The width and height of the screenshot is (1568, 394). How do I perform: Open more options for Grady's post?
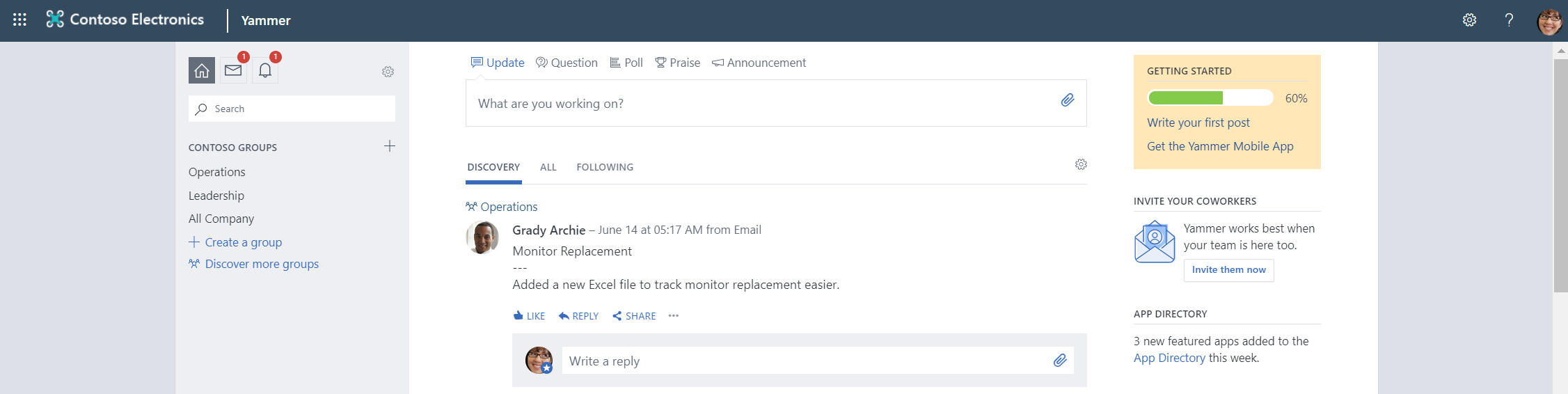[673, 315]
